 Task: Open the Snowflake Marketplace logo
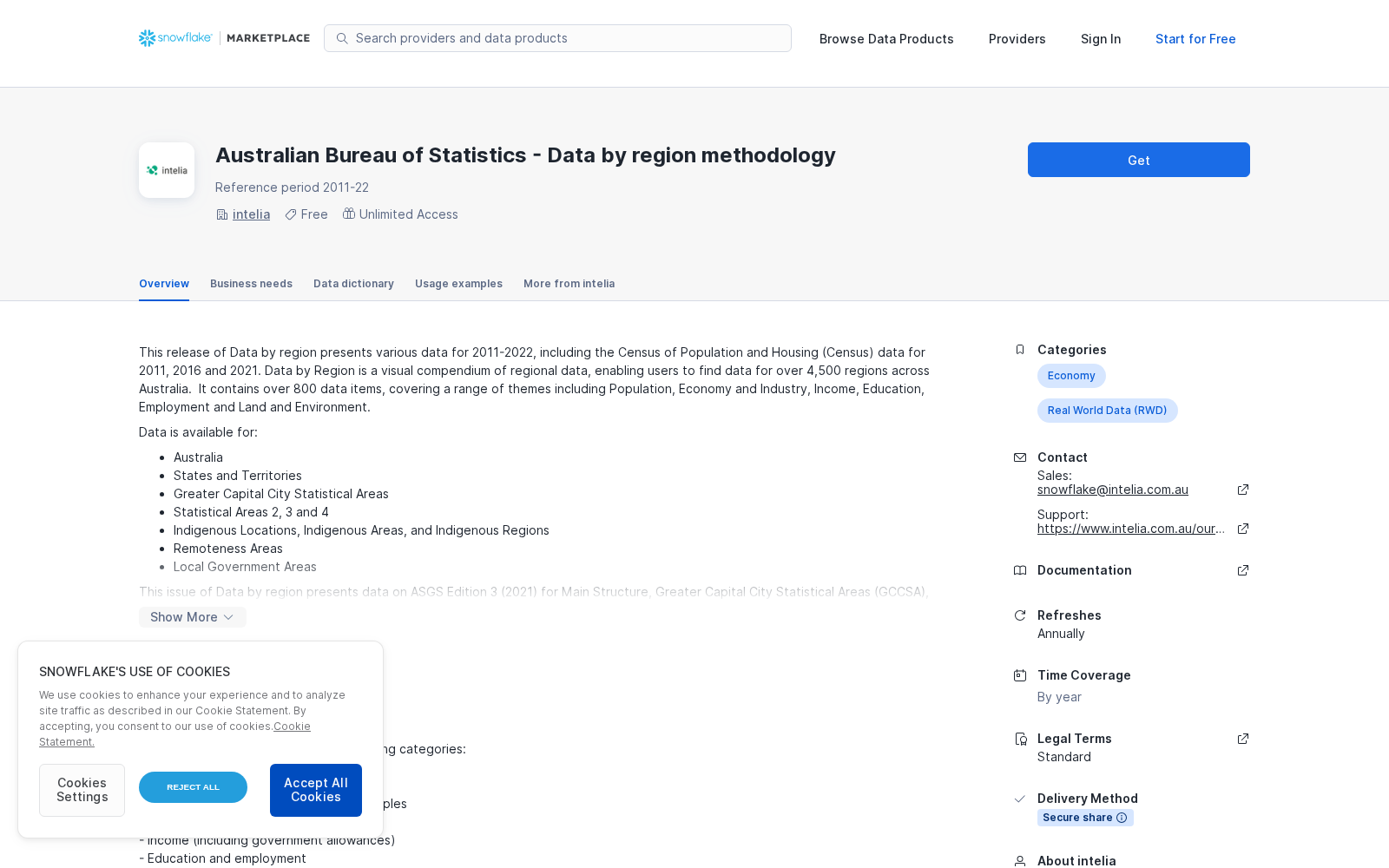[x=224, y=38]
